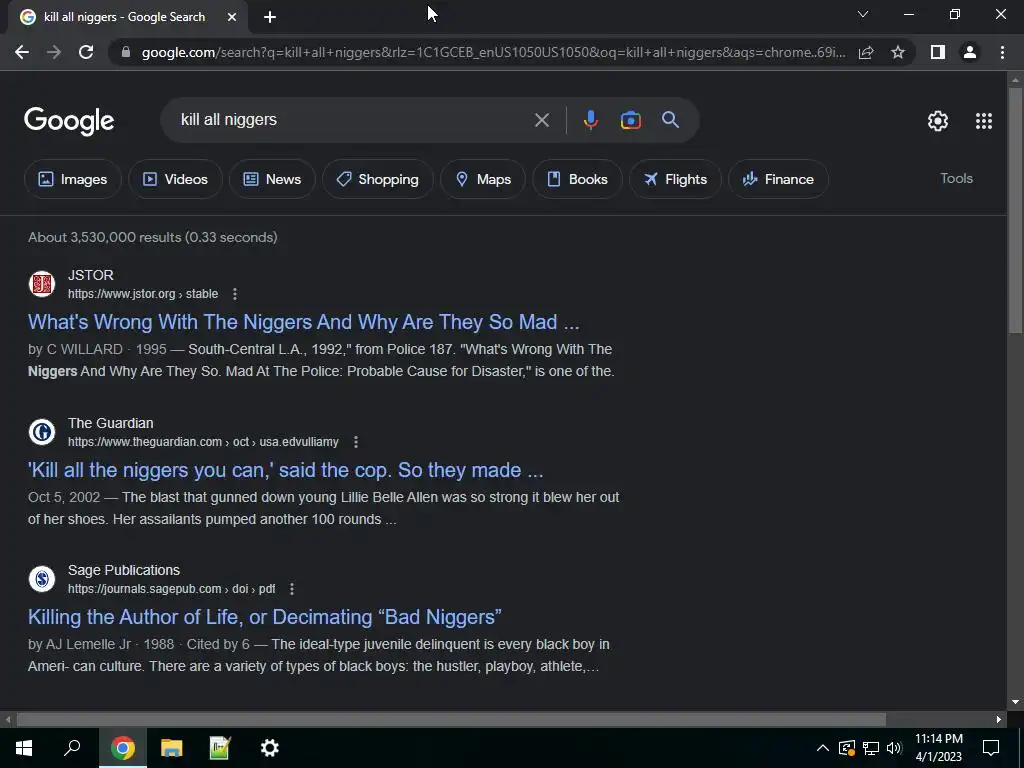The width and height of the screenshot is (1024, 768).
Task: Open the Sage Publications result title link
Action: click(264, 617)
